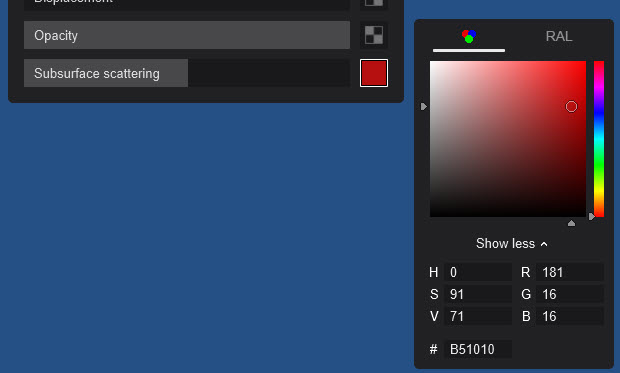Viewport: 620px width, 373px height.
Task: Switch to the RGB color wheel tab
Action: point(469,36)
